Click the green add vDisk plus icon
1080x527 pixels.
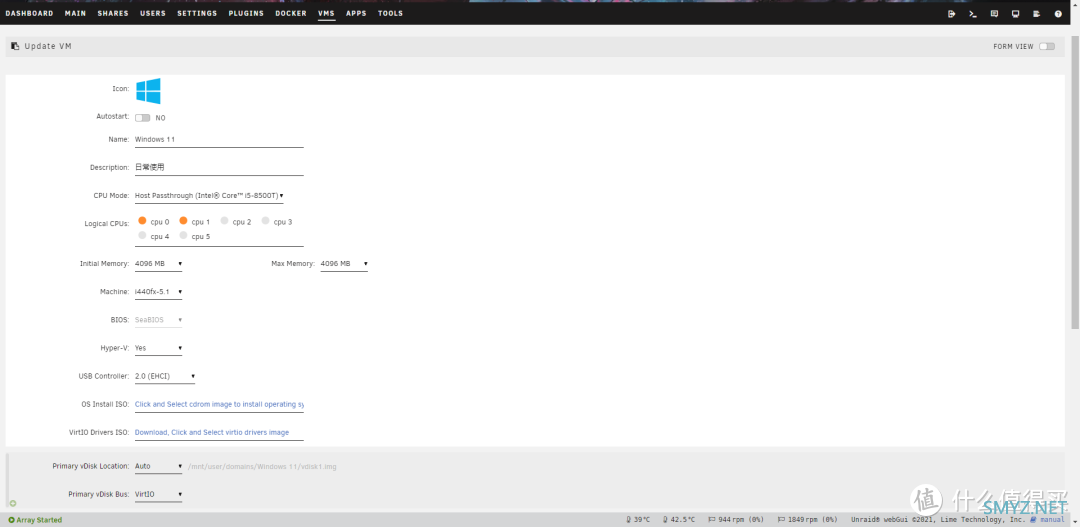point(12,504)
